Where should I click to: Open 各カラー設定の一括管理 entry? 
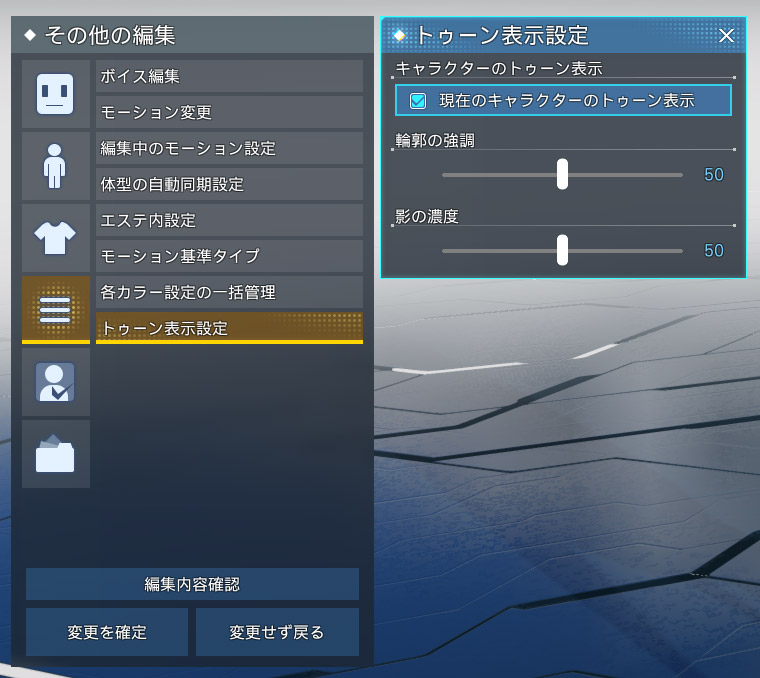[229, 292]
